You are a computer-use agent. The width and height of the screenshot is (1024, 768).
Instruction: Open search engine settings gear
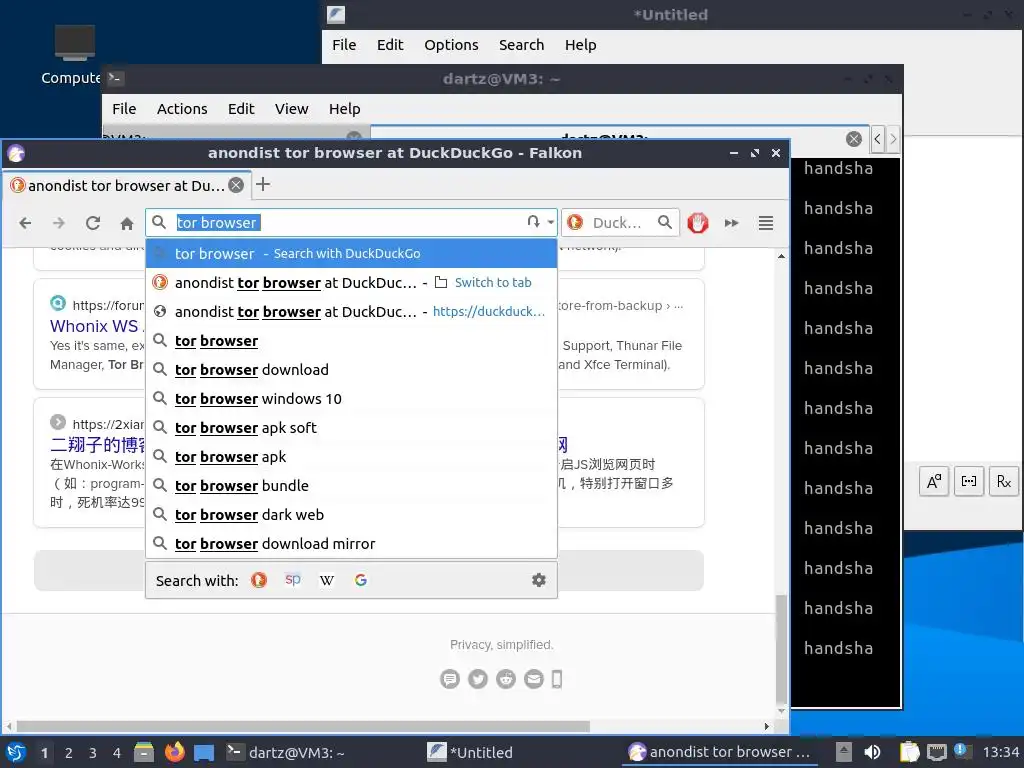[x=539, y=580]
